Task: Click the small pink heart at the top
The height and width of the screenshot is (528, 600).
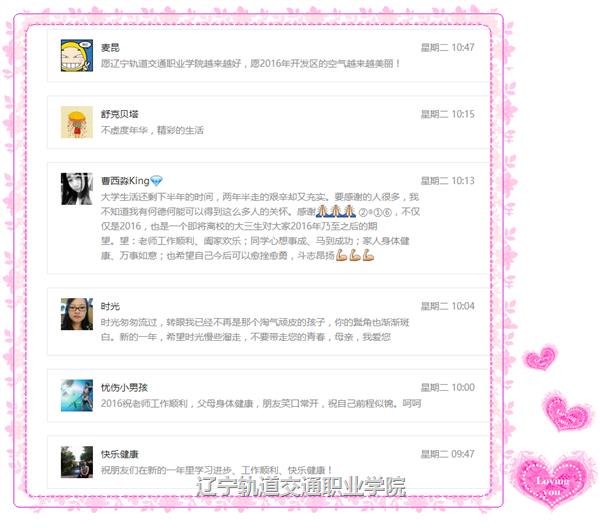Action: click(540, 357)
